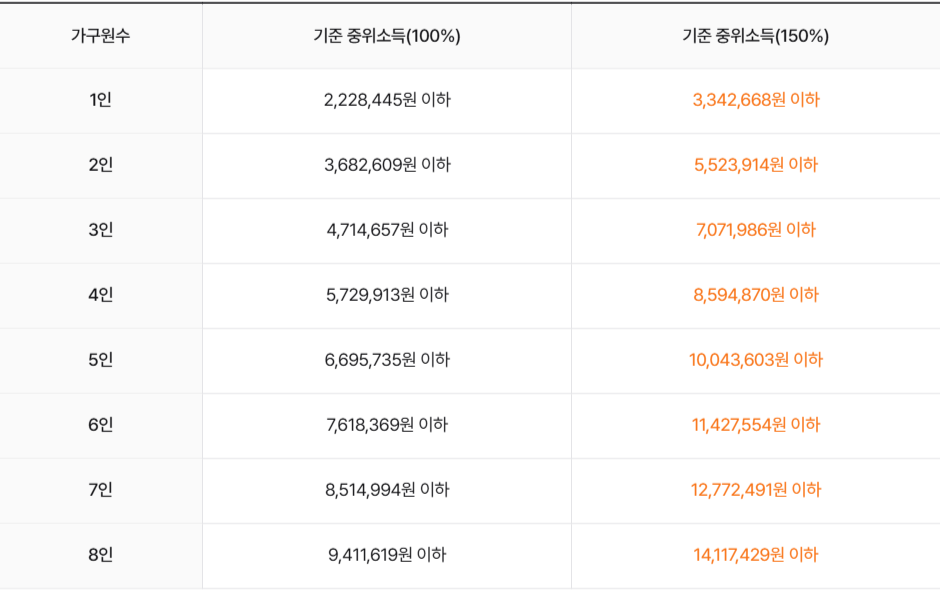The width and height of the screenshot is (940, 593).
Task: Select the 5,729,913원 이하 cell
Action: [x=387, y=295]
